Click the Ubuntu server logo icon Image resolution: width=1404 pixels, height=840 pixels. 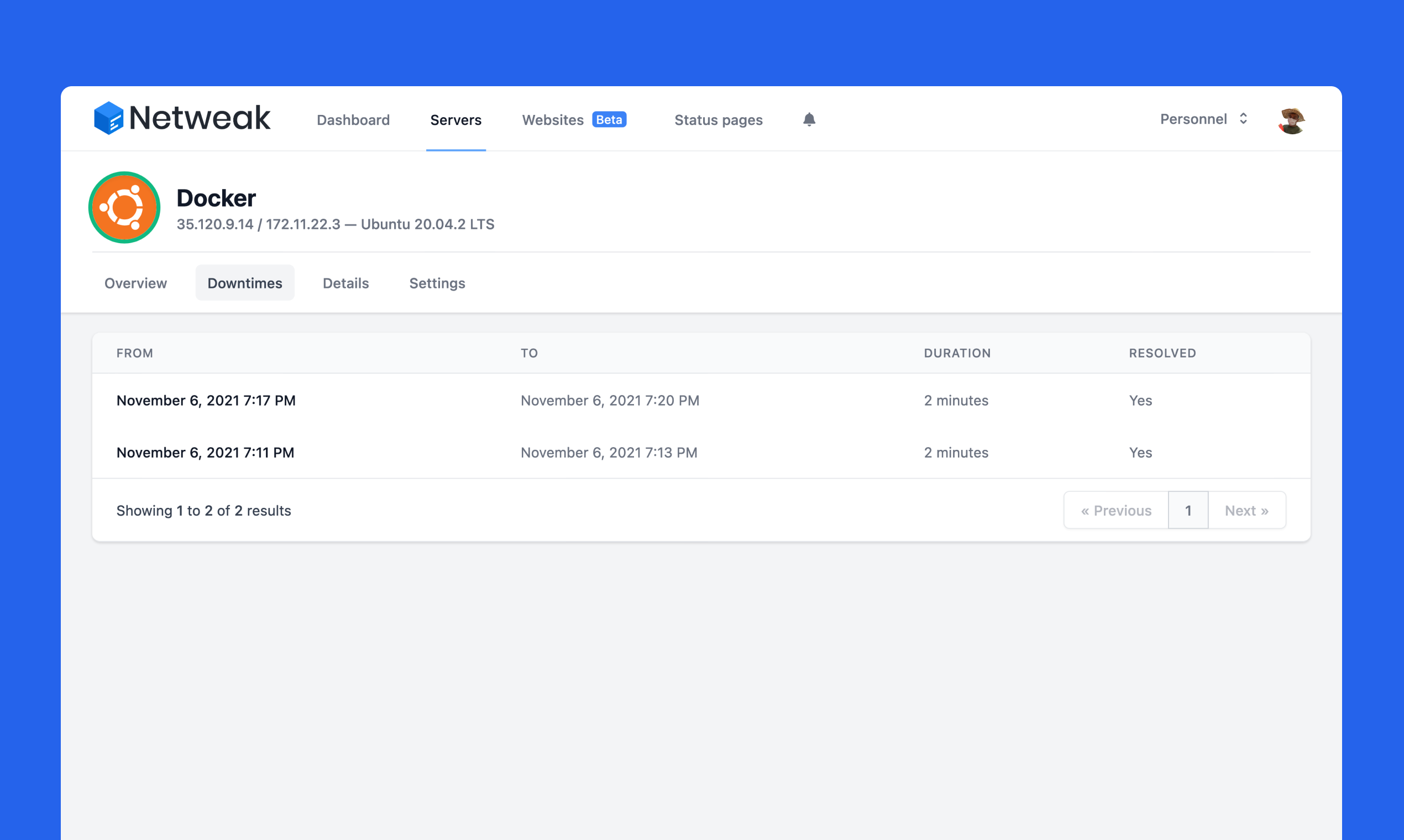pos(124,208)
